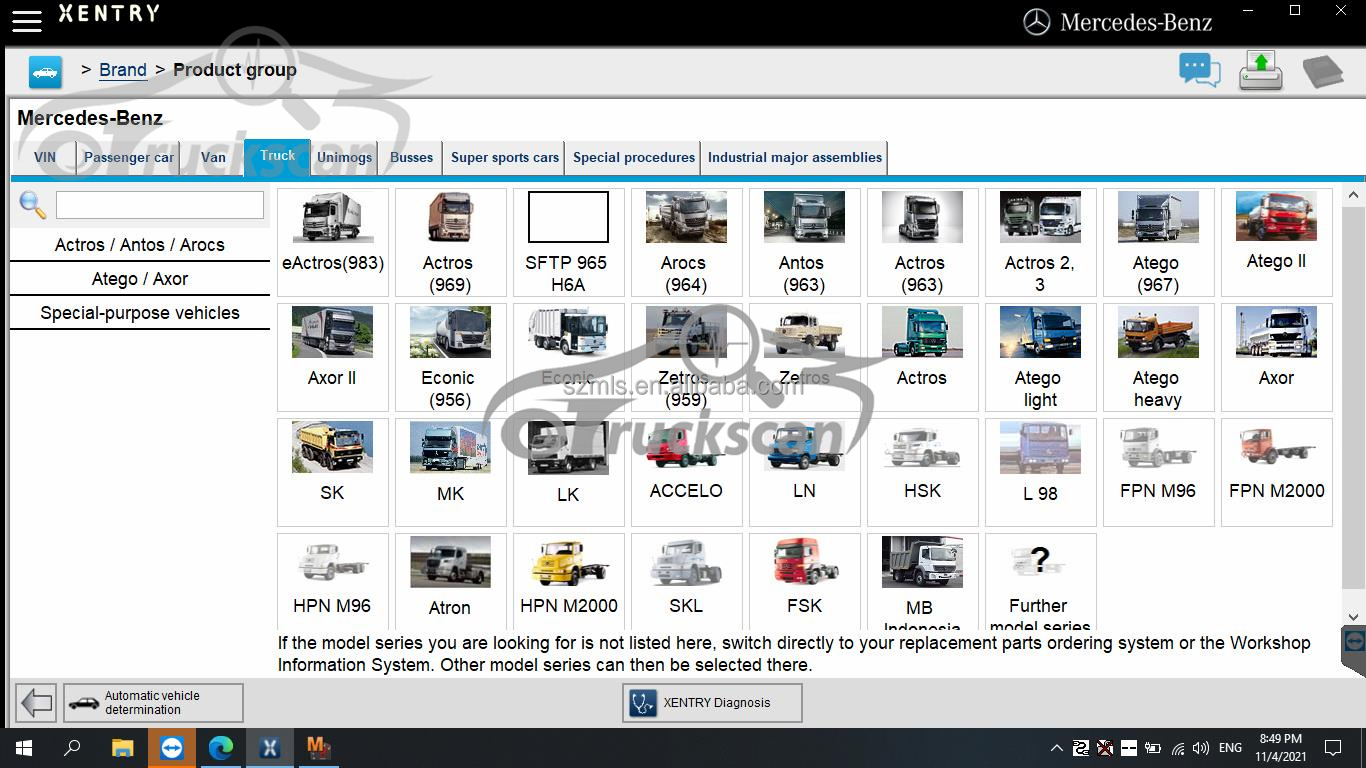Select the HPN M2000 tile

pos(569,581)
